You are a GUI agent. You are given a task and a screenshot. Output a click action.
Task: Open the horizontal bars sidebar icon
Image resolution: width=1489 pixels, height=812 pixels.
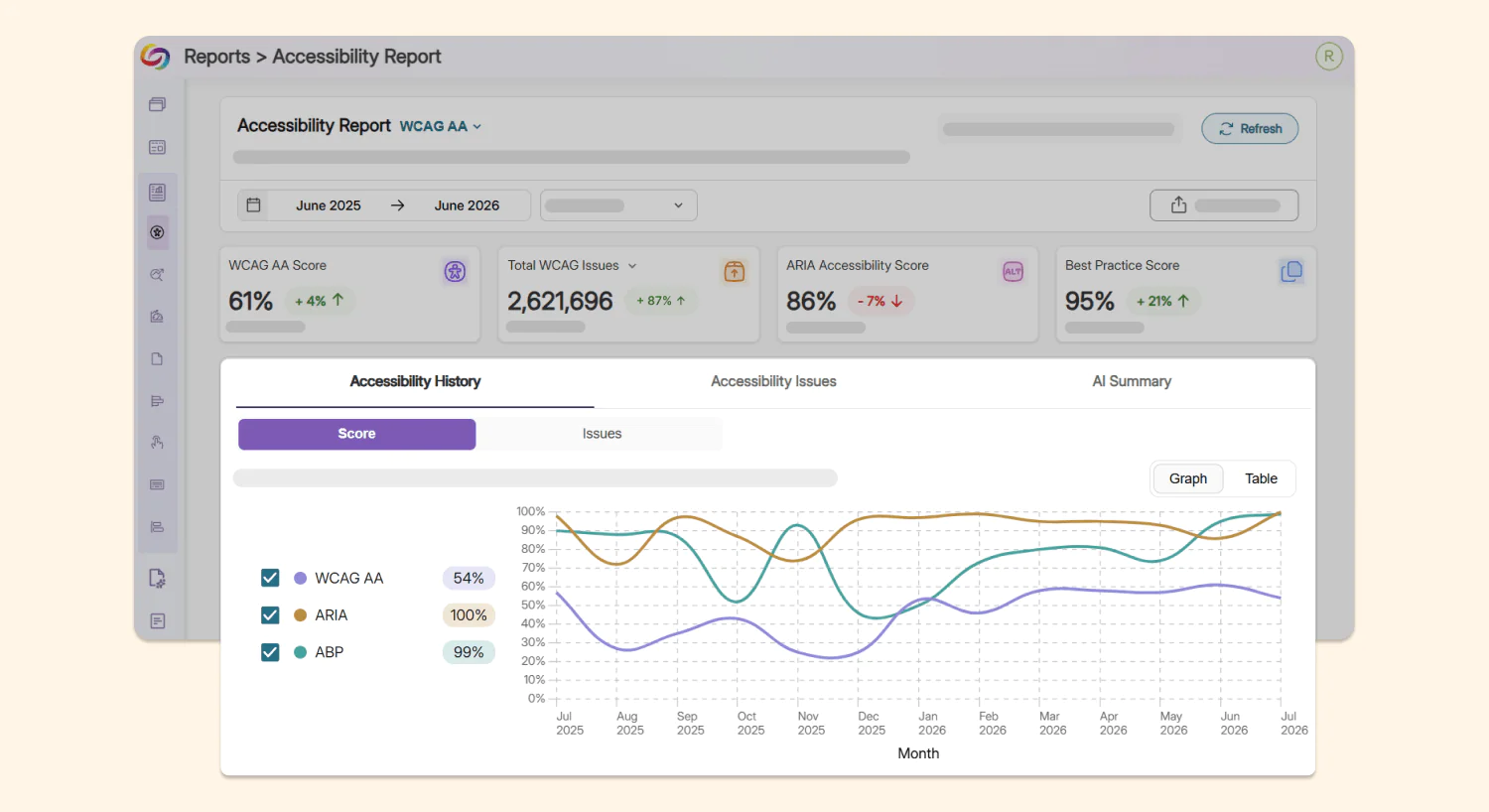pos(157,401)
